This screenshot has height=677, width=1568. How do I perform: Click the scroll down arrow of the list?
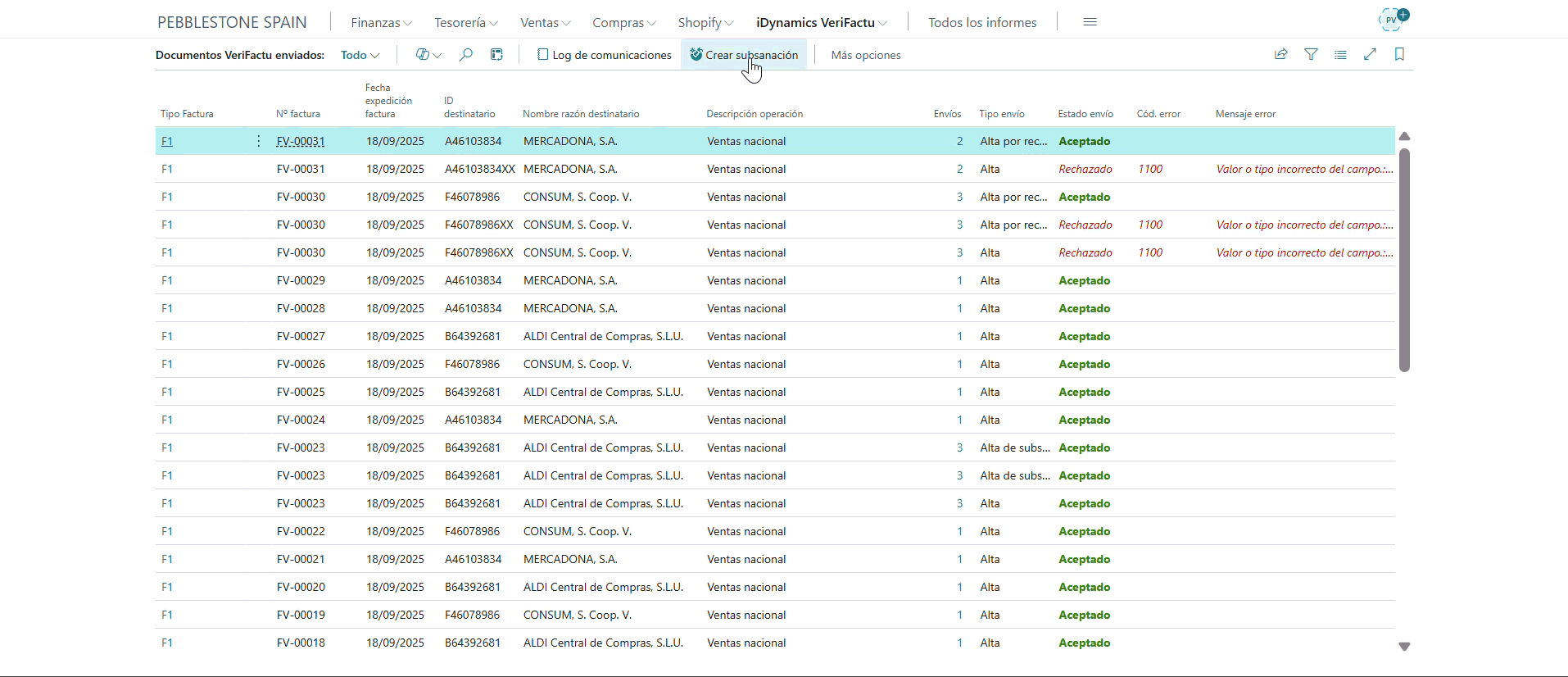pos(1404,647)
